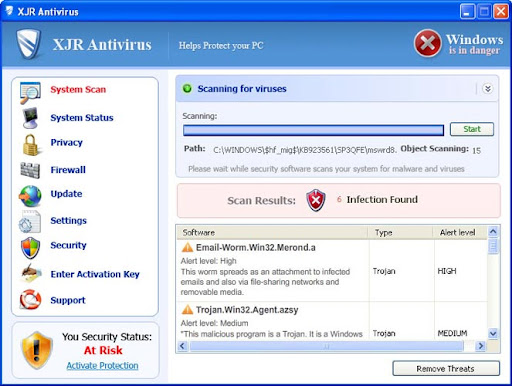
Task: Open the Settings section
Action: pos(68,221)
